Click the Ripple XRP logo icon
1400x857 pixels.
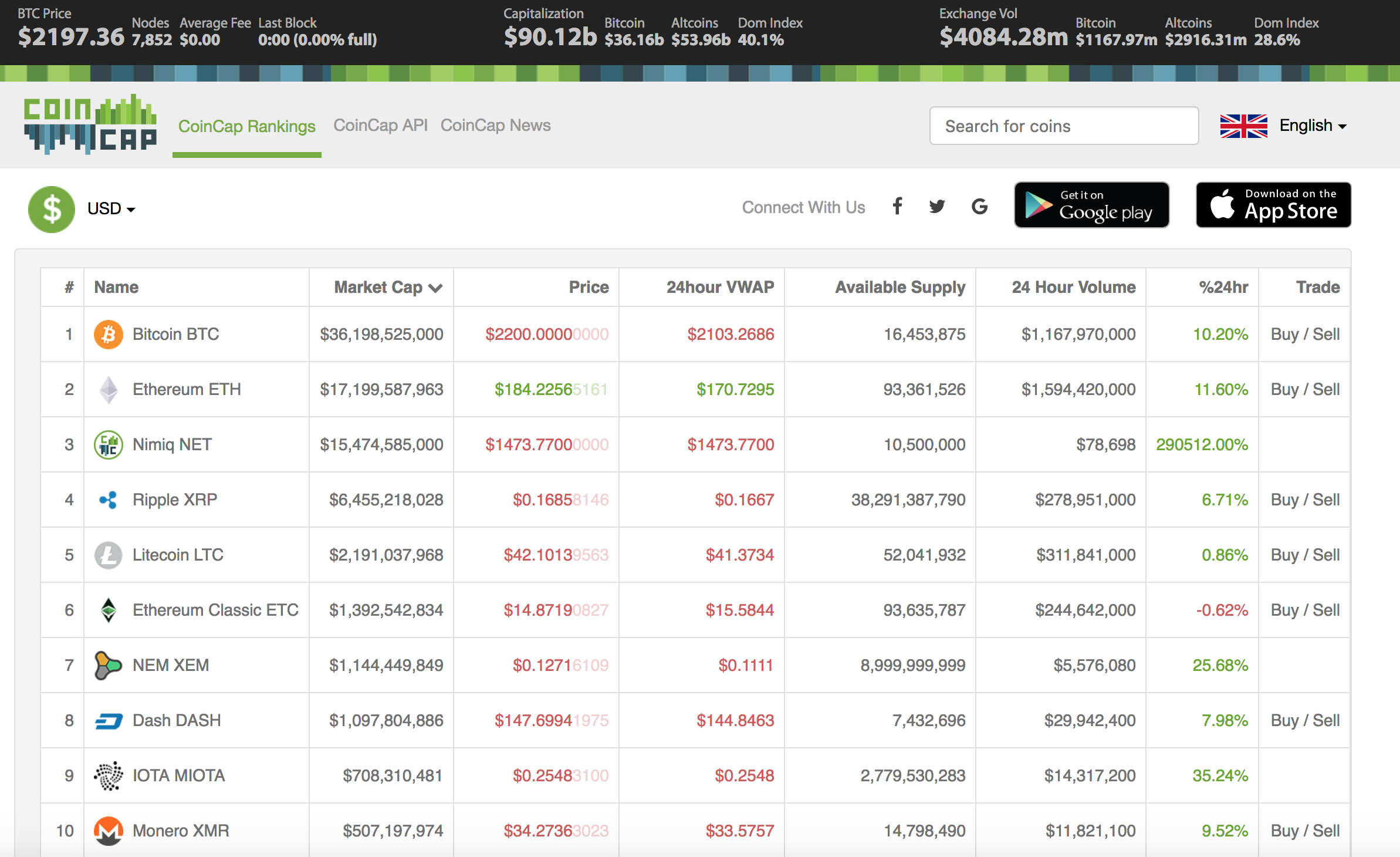(109, 500)
